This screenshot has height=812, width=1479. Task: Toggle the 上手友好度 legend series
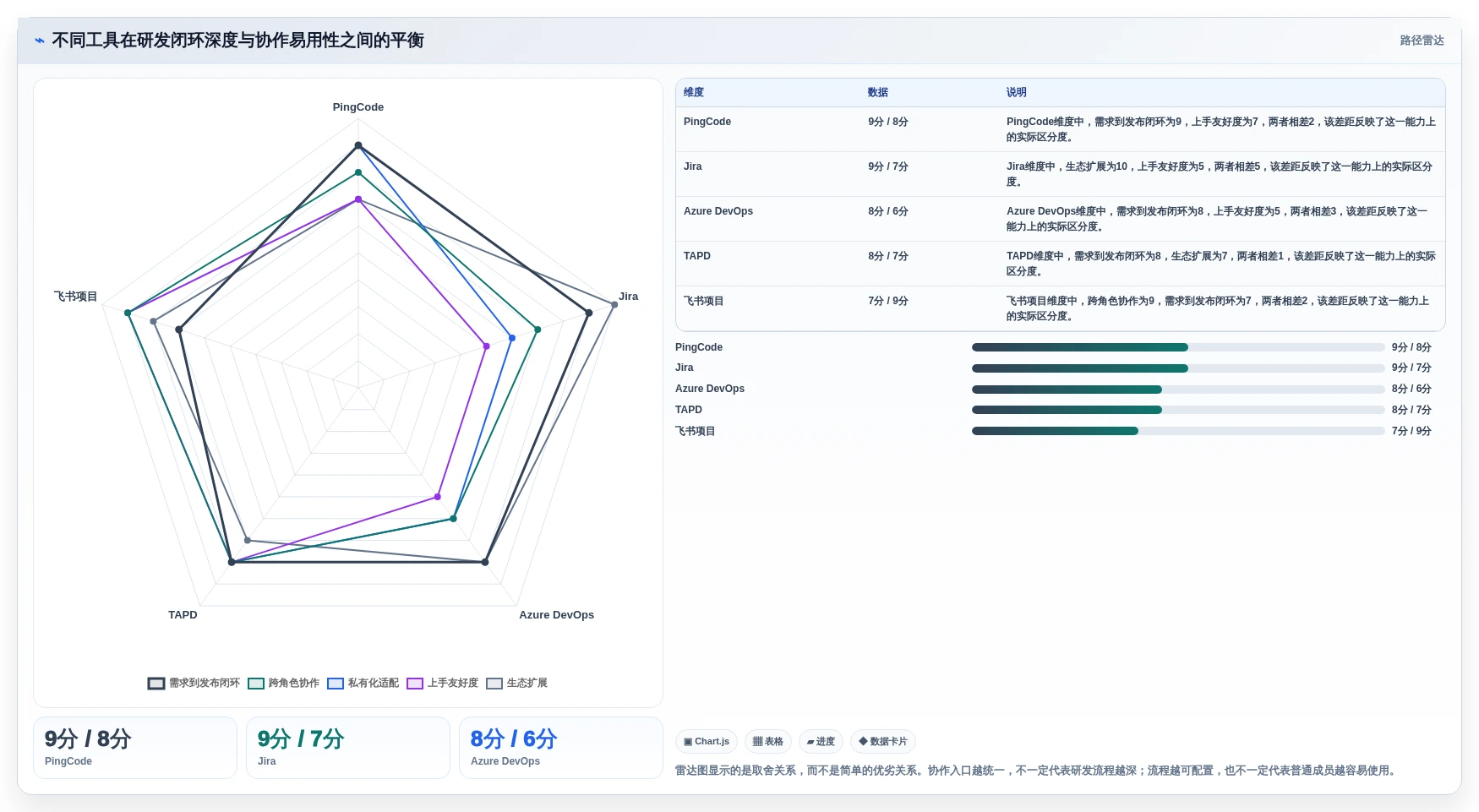click(x=442, y=683)
